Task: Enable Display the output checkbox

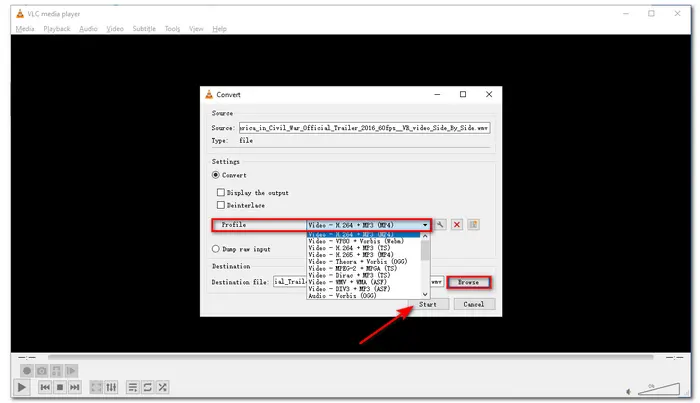Action: click(x=221, y=192)
